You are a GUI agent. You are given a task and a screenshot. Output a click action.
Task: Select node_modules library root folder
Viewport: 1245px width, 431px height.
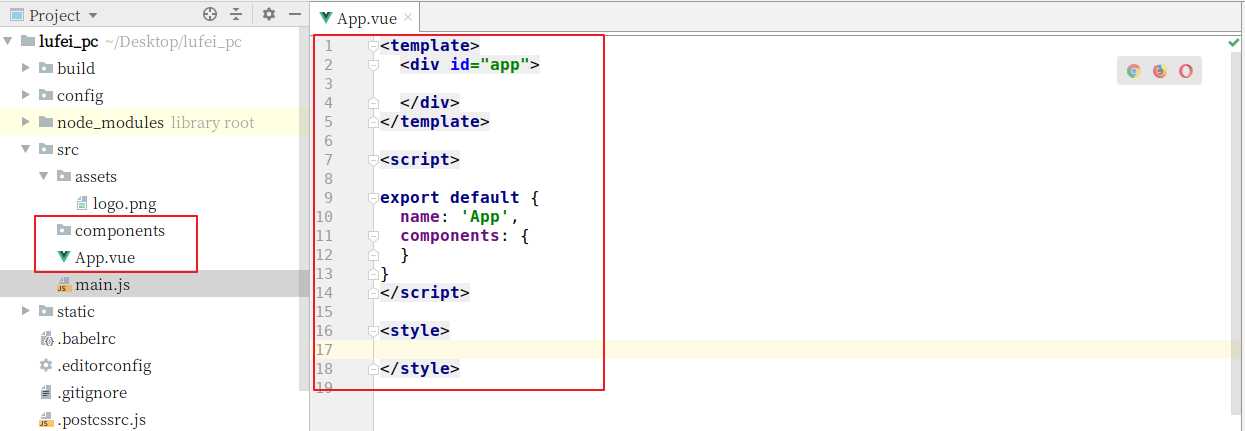point(147,123)
